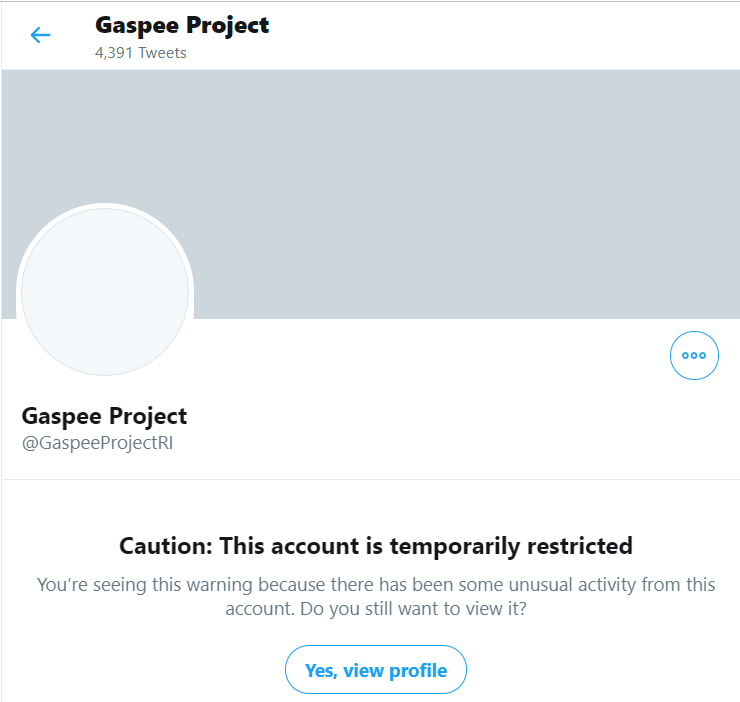Click the '4,391 Tweets' count text
The image size is (740, 702).
tap(141, 53)
